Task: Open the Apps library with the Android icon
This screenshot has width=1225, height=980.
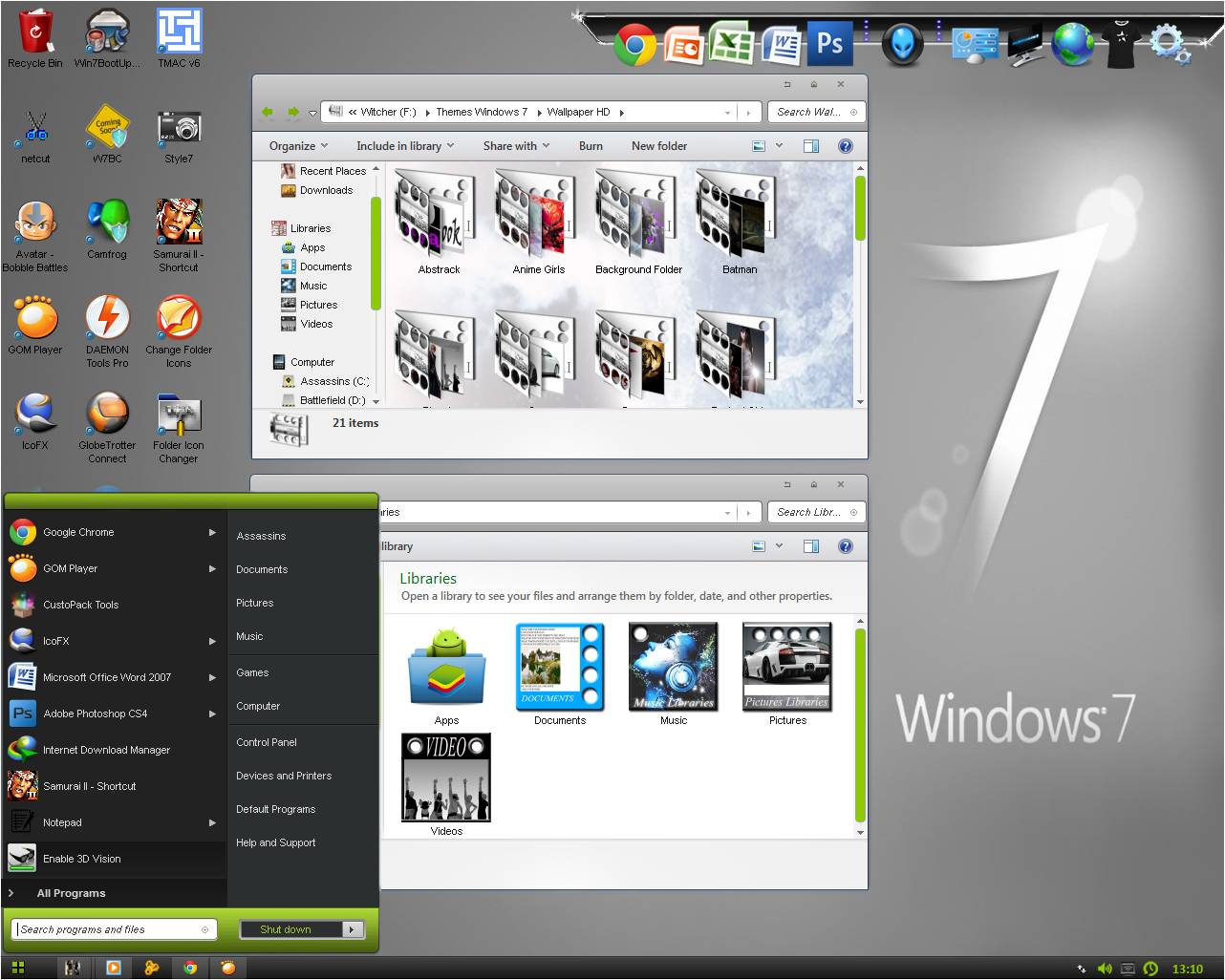Action: (446, 667)
